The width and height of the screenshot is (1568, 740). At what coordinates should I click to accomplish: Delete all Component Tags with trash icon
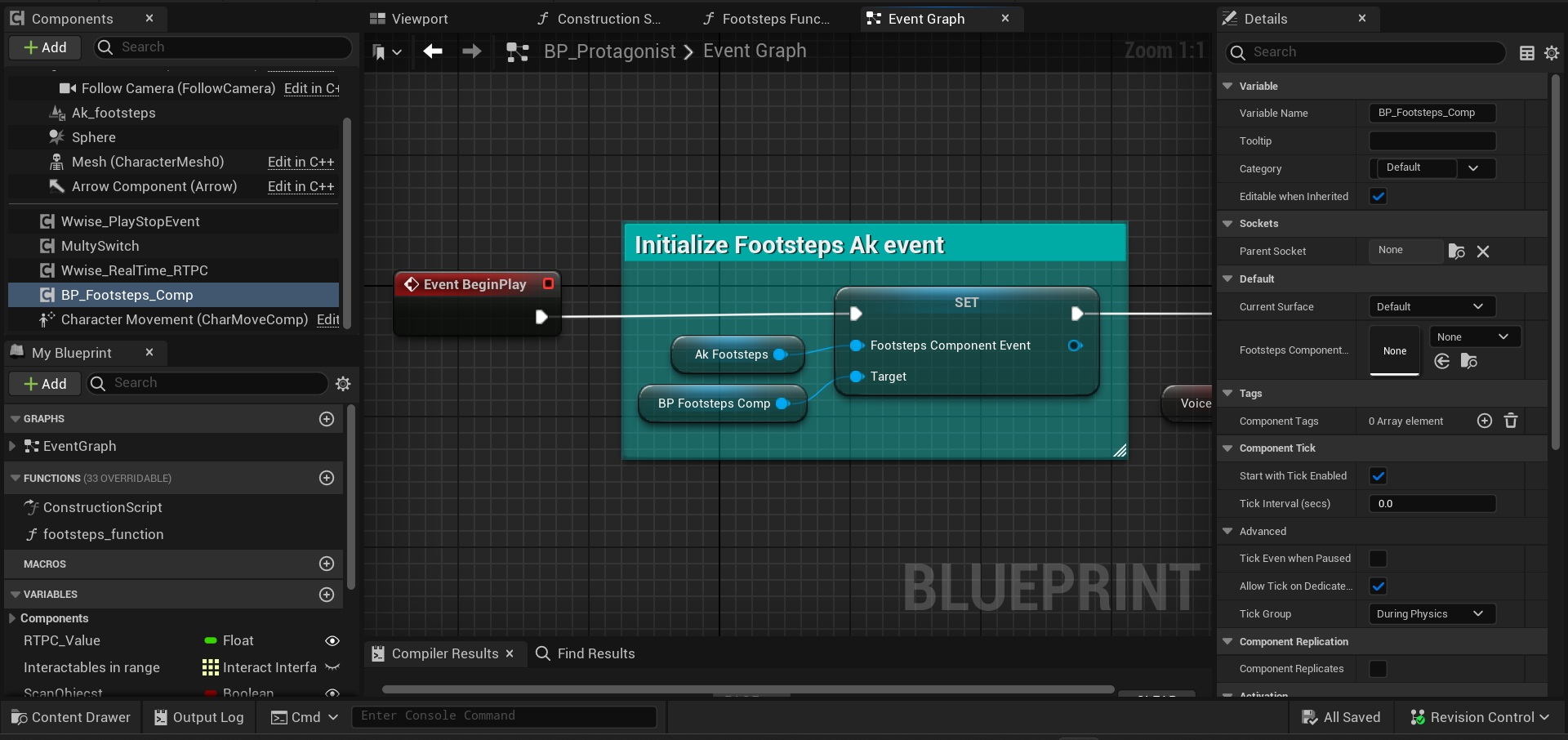point(1511,421)
